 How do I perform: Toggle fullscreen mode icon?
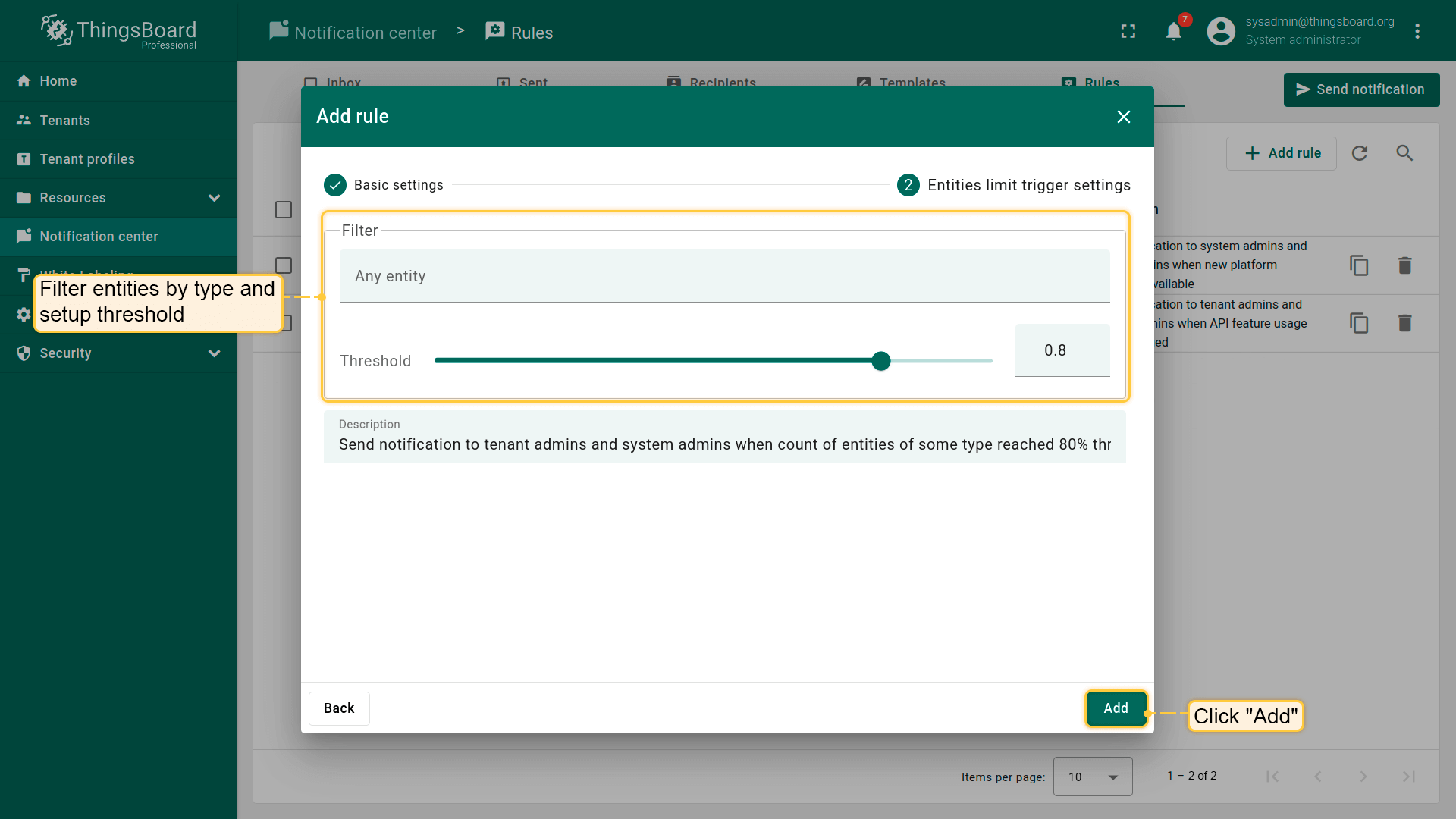[x=1128, y=32]
